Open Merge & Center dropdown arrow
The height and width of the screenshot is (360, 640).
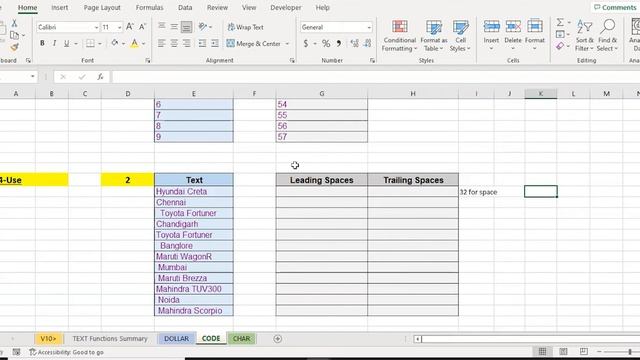coord(287,44)
